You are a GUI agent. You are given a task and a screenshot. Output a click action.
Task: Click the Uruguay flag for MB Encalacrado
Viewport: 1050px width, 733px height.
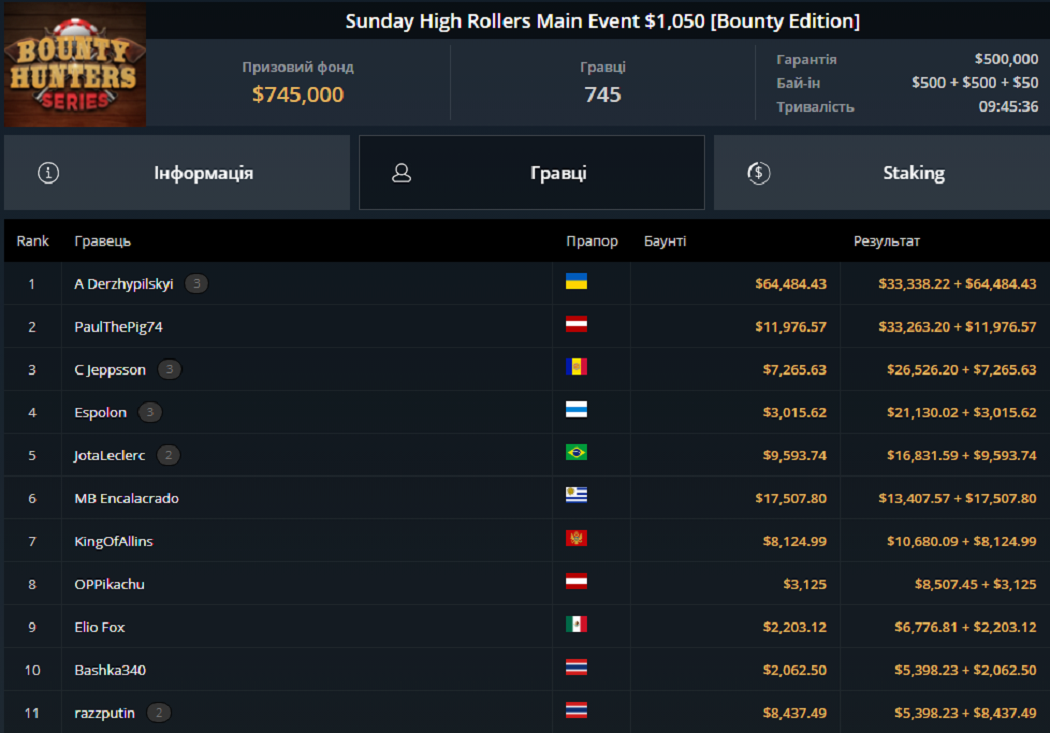(x=576, y=496)
